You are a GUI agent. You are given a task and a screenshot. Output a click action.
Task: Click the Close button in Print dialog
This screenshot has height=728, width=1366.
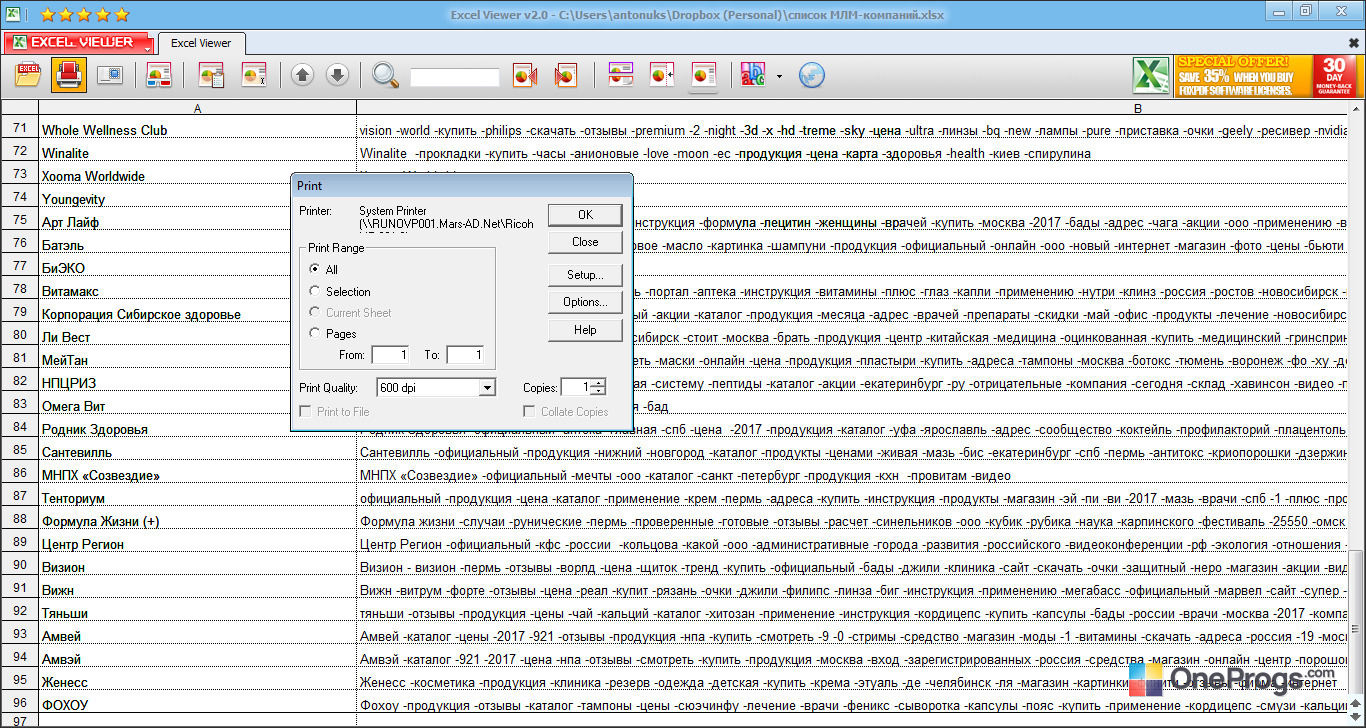[585, 242]
